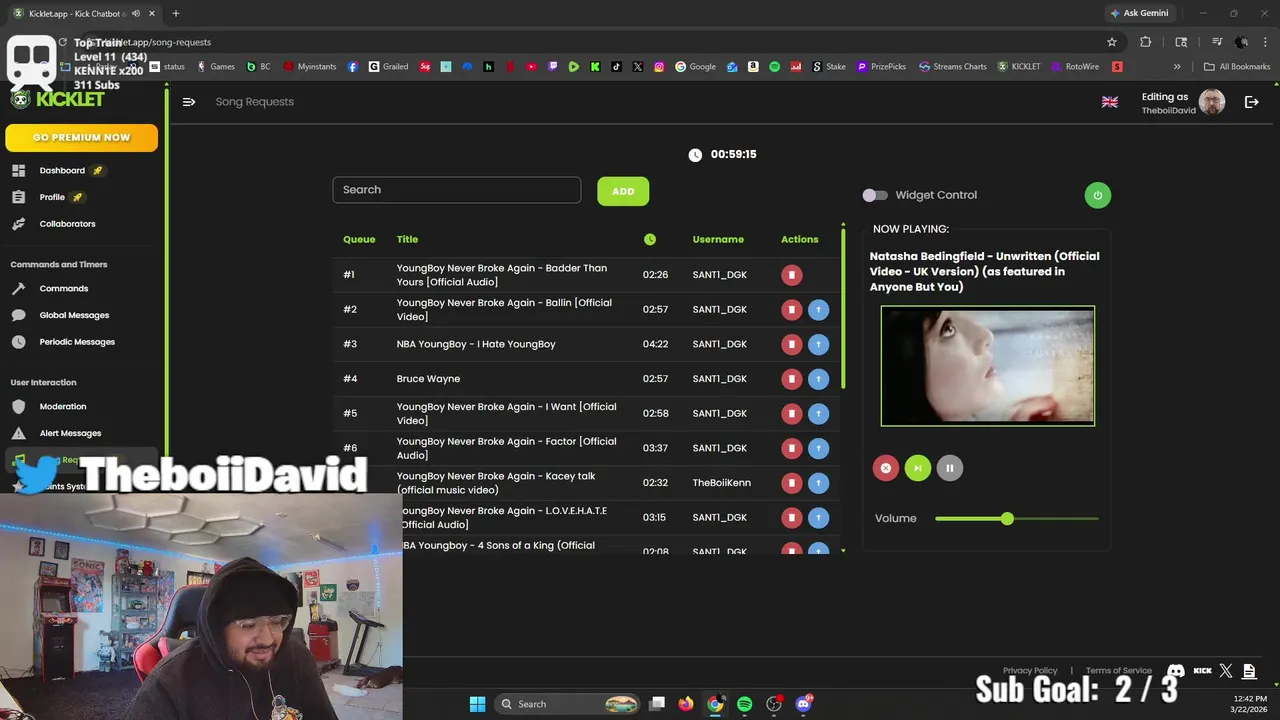The width and height of the screenshot is (1280, 720).
Task: Open the RotoWire bookmark
Action: pos(1074,67)
